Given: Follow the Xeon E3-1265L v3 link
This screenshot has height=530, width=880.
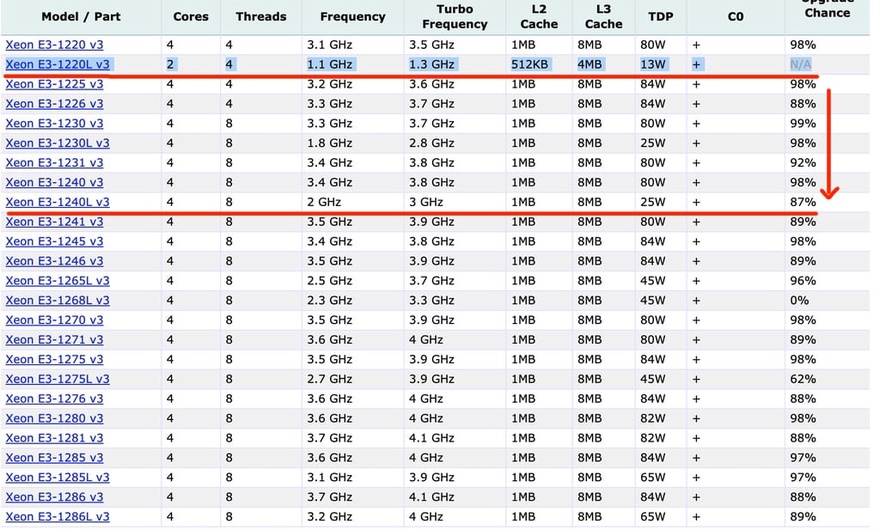Looking at the screenshot, I should [x=57, y=281].
